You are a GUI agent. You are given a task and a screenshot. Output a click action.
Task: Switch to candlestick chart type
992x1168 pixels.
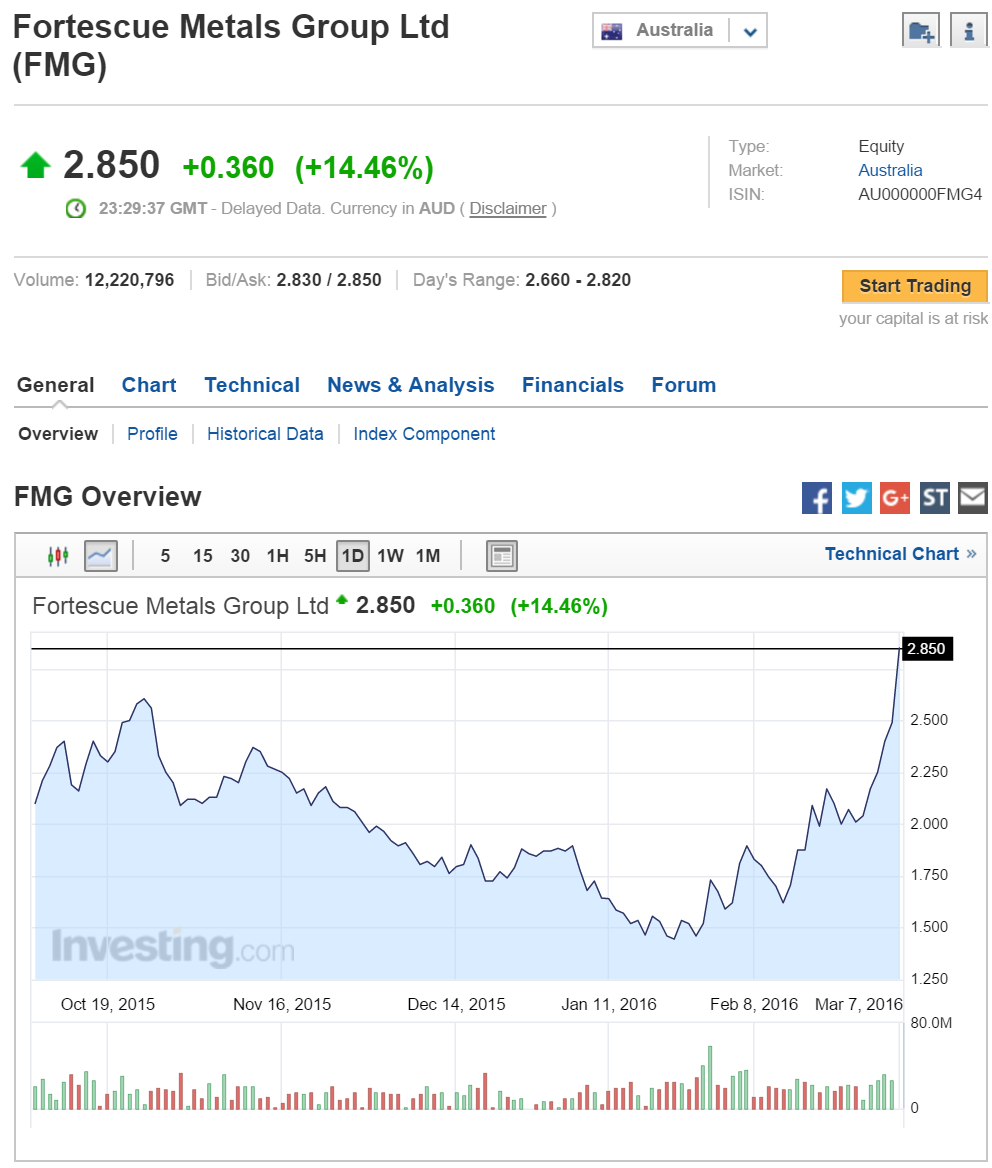pos(59,555)
